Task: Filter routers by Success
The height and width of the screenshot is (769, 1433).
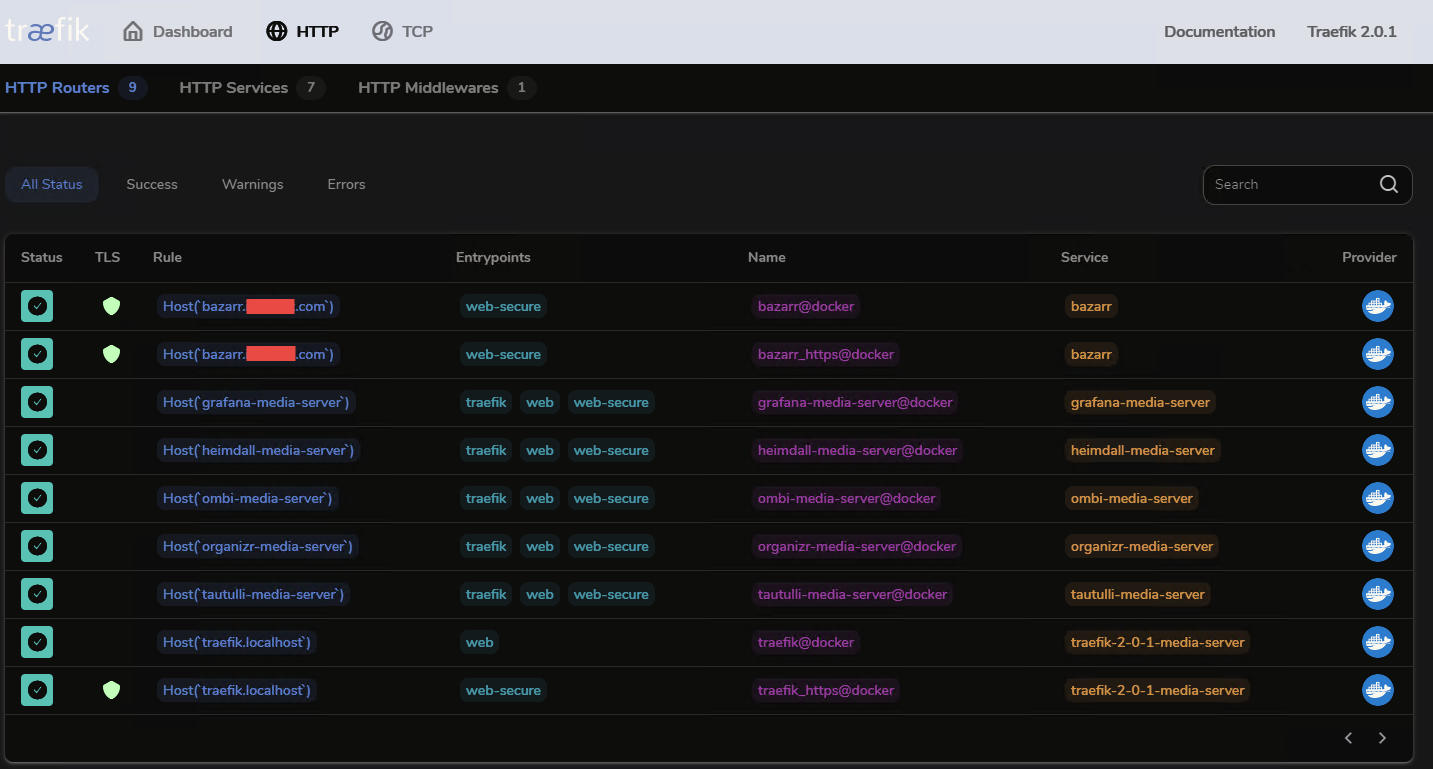Action: coord(152,184)
